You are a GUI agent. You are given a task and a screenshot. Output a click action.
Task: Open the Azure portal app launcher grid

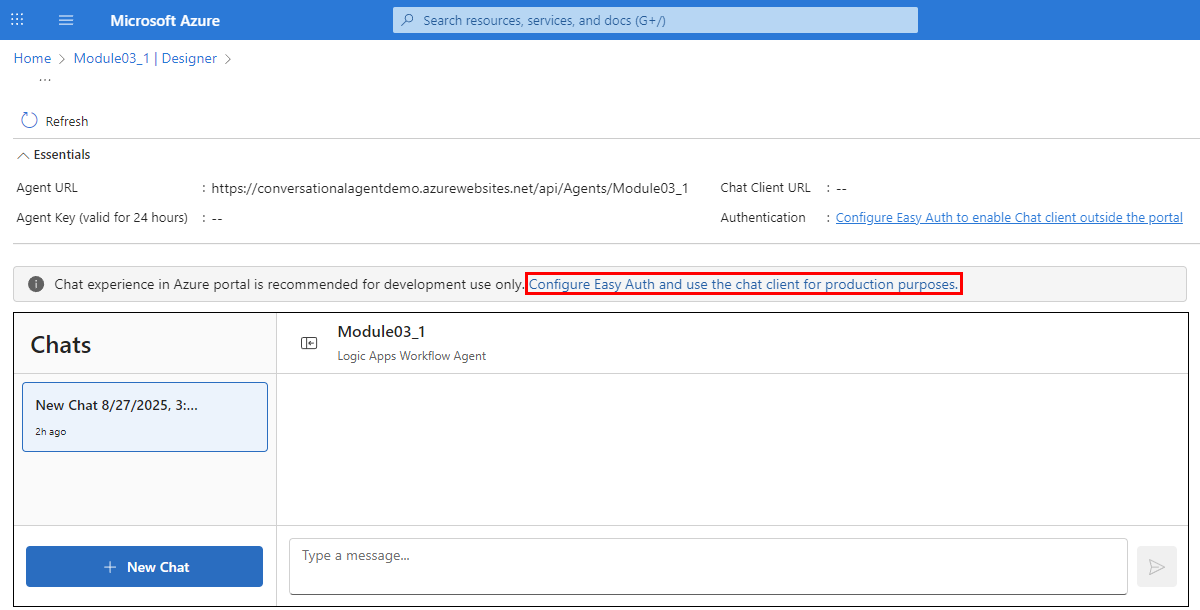pos(16,20)
